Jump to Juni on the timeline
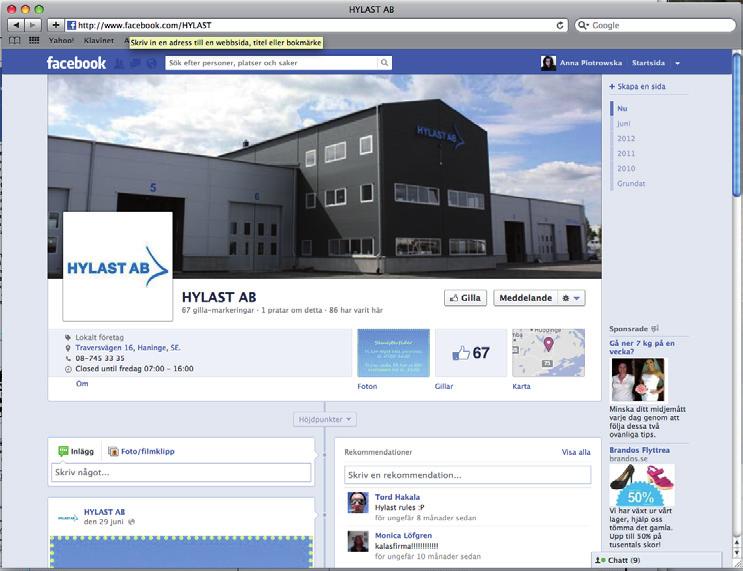 pyautogui.click(x=624, y=123)
